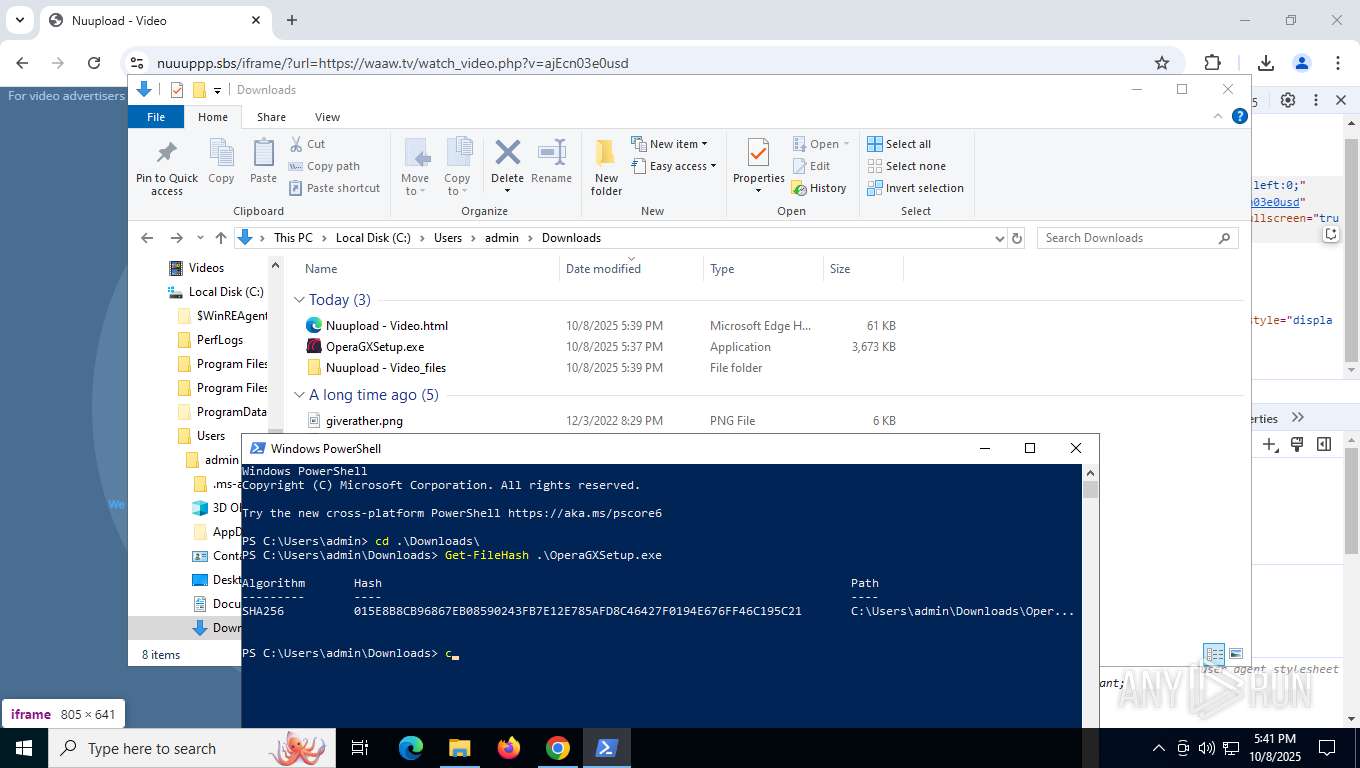Image resolution: width=1360 pixels, height=768 pixels.
Task: Click Chrome address bar URL
Action: coord(392,63)
